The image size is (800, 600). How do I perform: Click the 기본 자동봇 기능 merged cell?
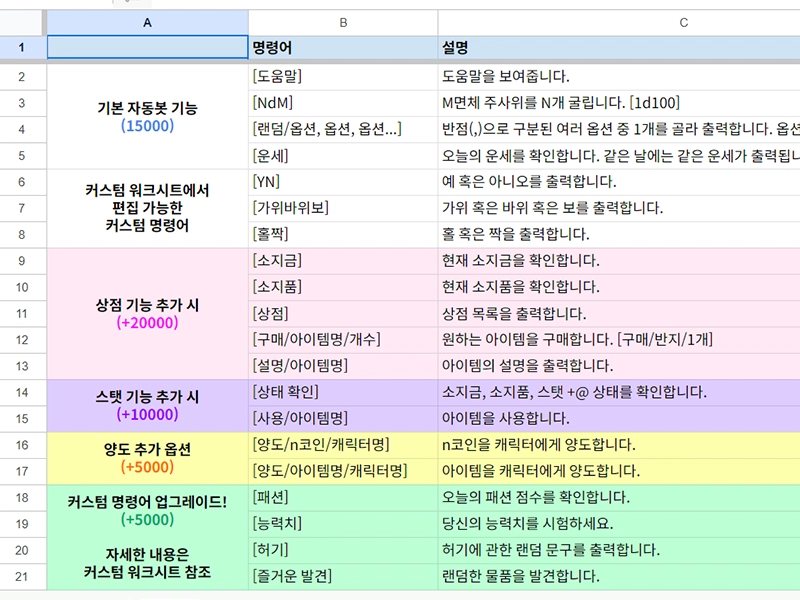click(148, 116)
